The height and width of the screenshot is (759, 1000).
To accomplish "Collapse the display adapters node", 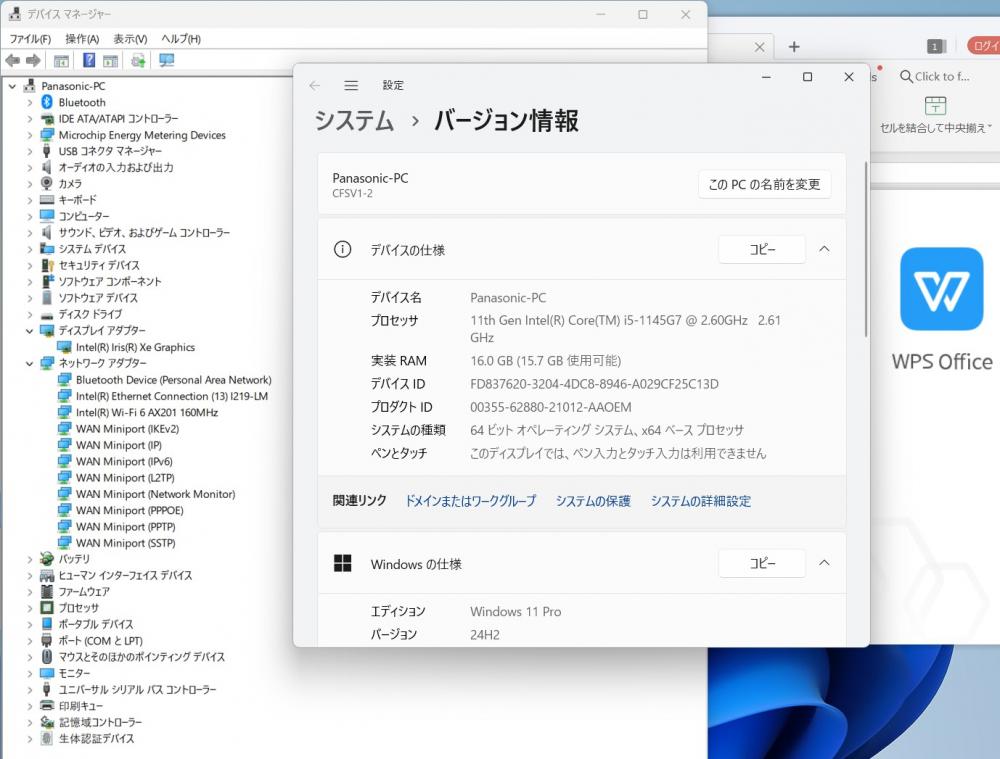I will [29, 330].
